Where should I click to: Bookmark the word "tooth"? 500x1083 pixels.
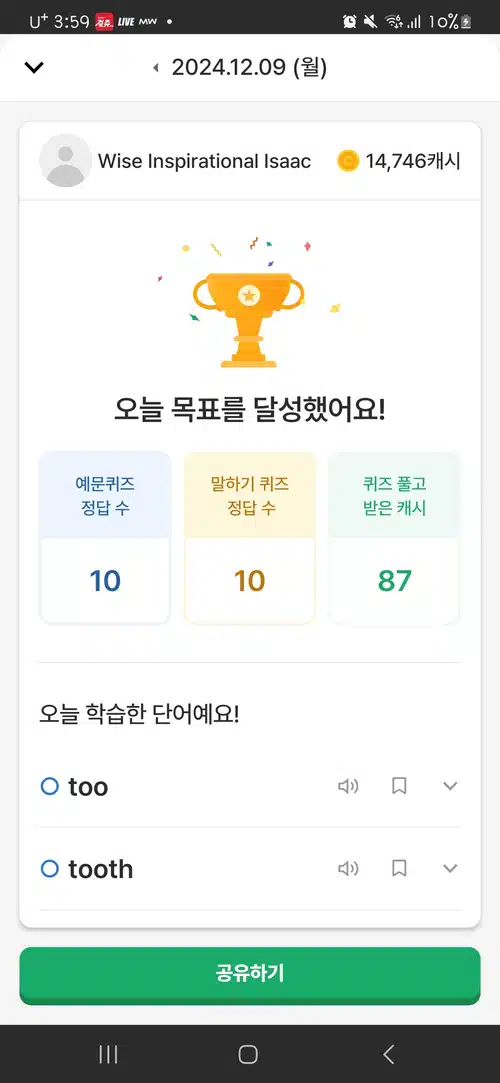[399, 868]
